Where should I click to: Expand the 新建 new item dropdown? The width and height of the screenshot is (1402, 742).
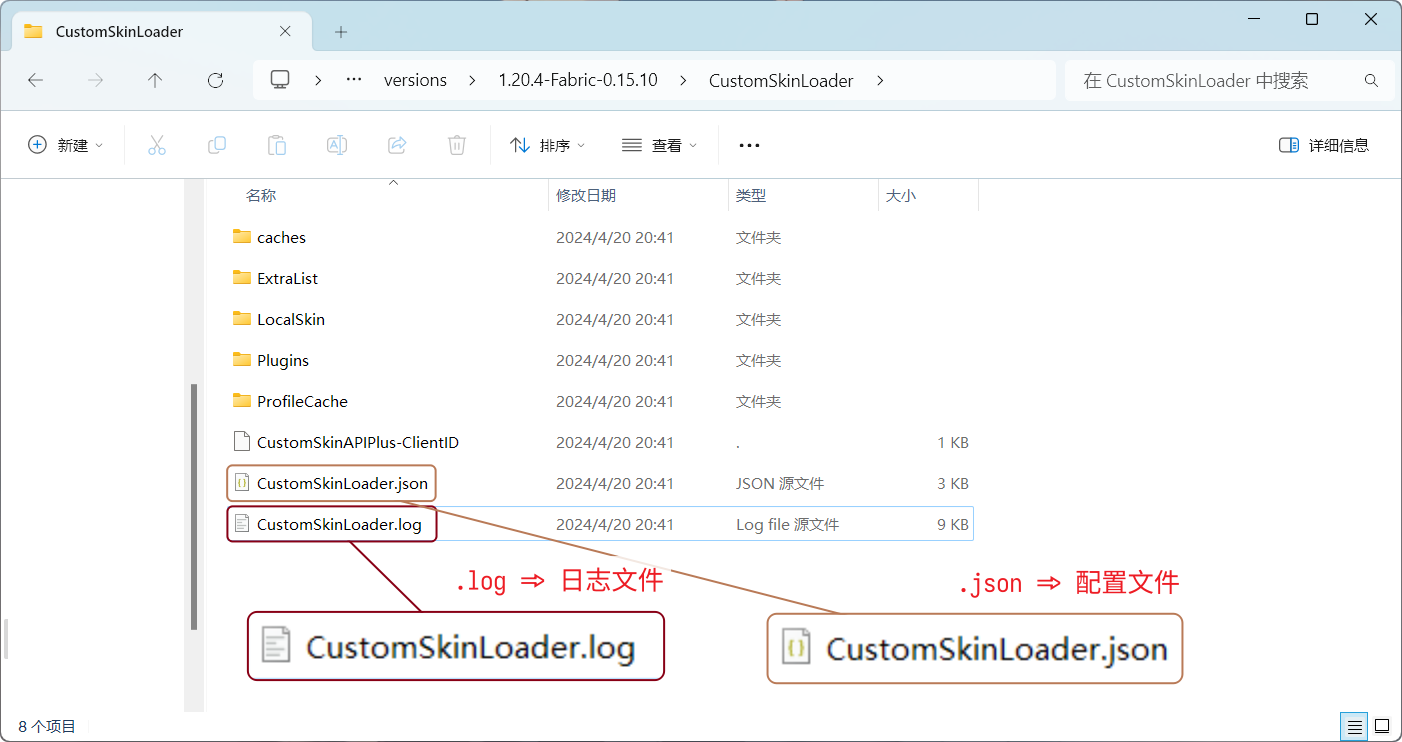click(x=65, y=144)
